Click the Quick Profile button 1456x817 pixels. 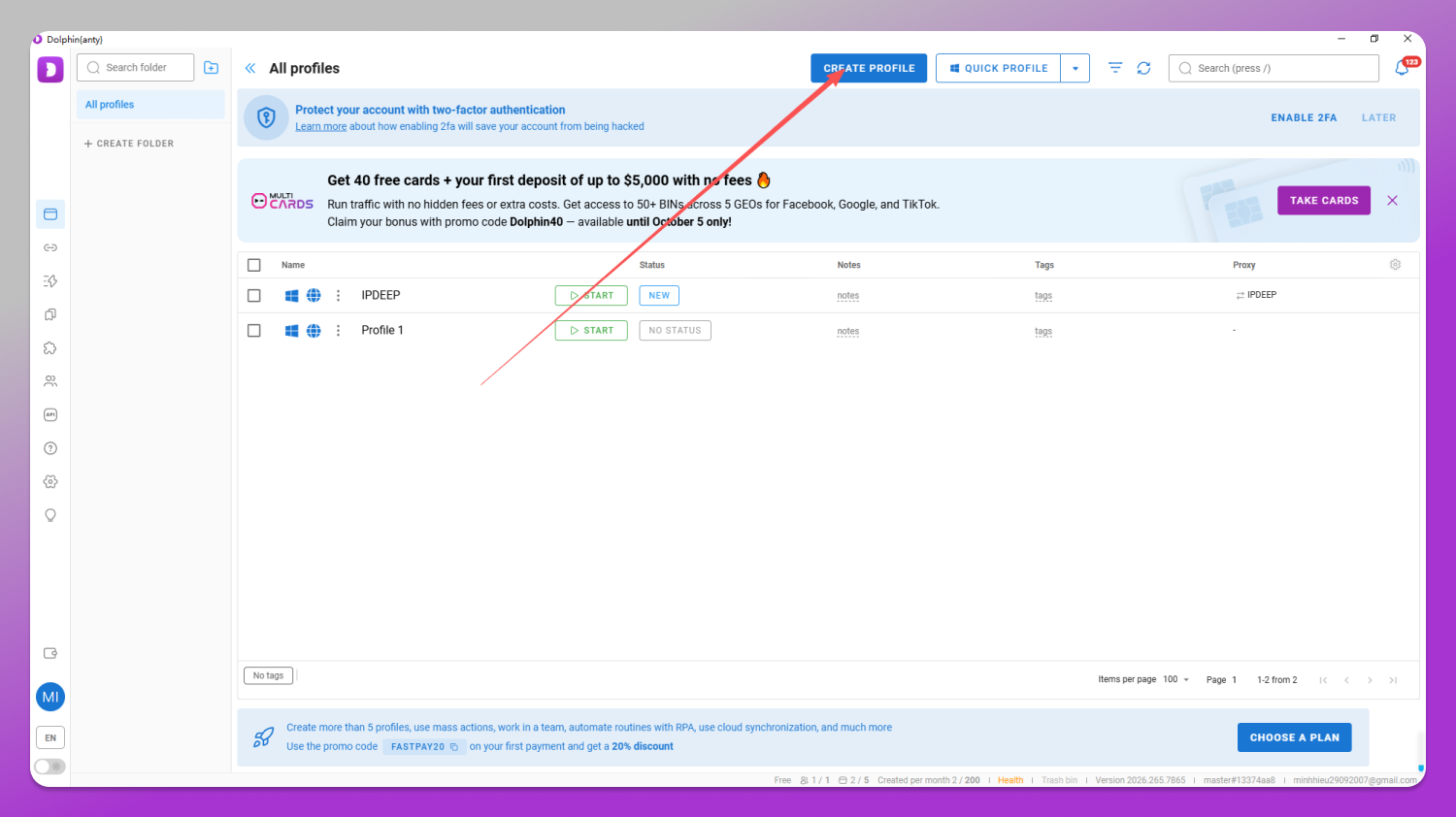click(998, 68)
